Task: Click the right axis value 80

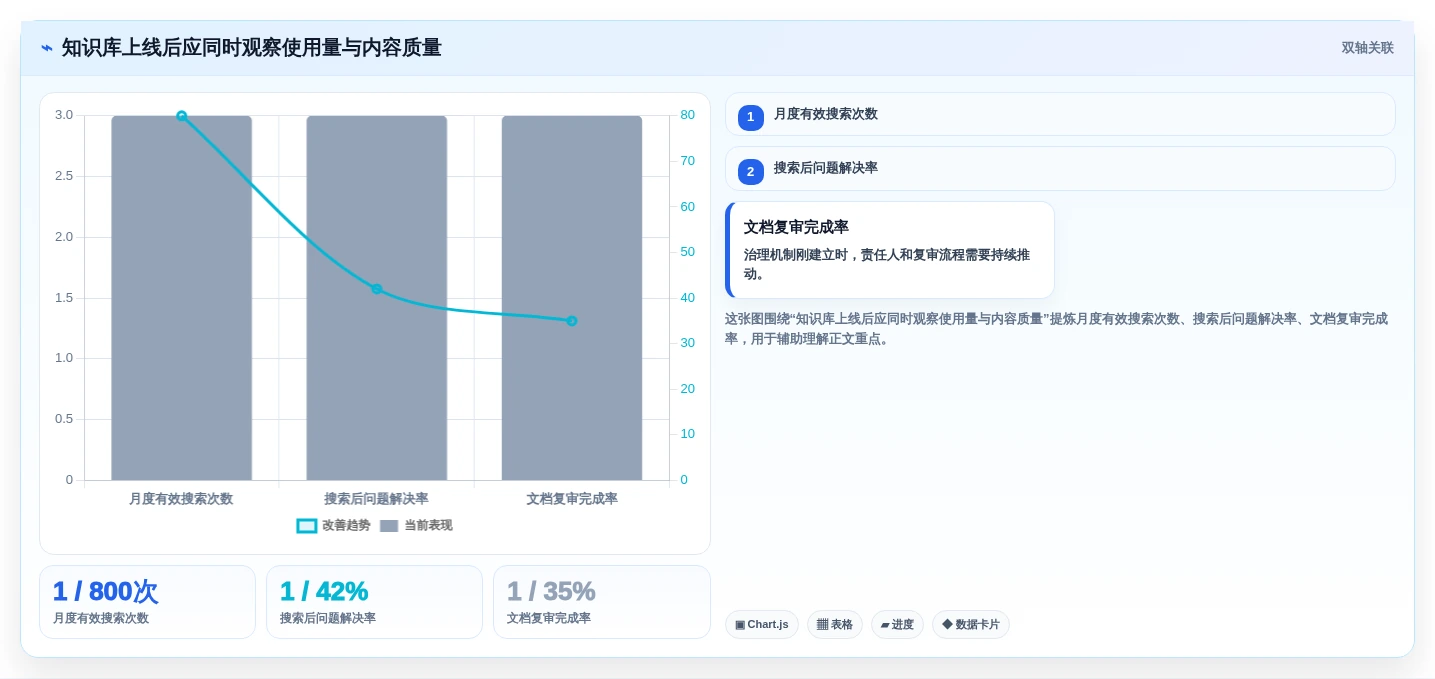Action: tap(687, 115)
